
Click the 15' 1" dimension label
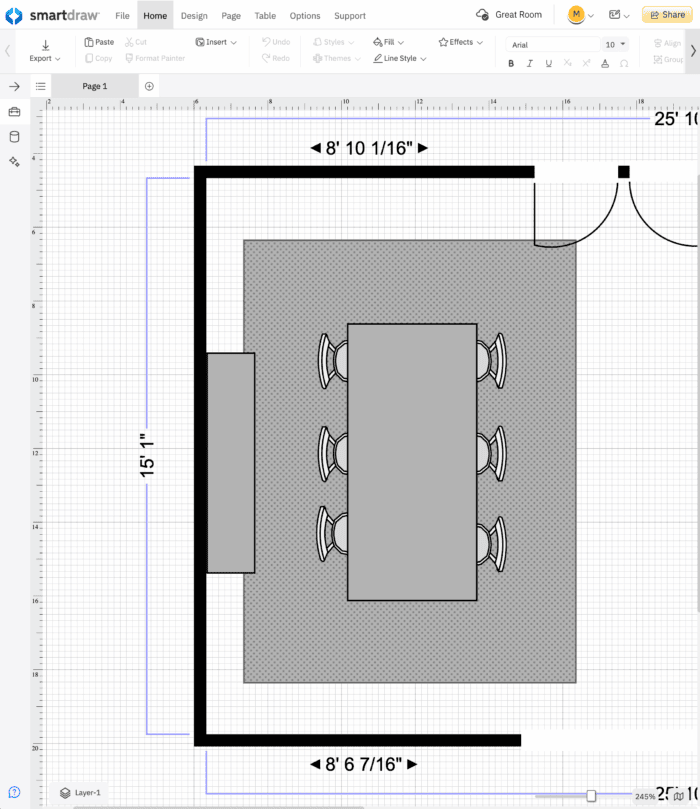(x=147, y=456)
